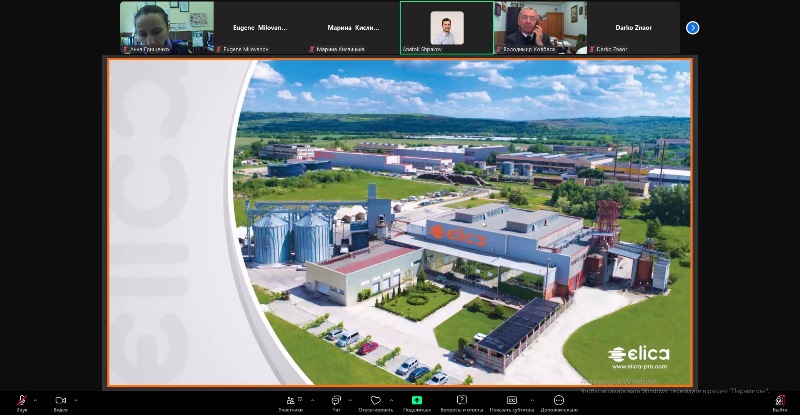Screen dimensions: 800x415
Task: Expand the caret beside Показать субтитры
Action: click(x=532, y=401)
